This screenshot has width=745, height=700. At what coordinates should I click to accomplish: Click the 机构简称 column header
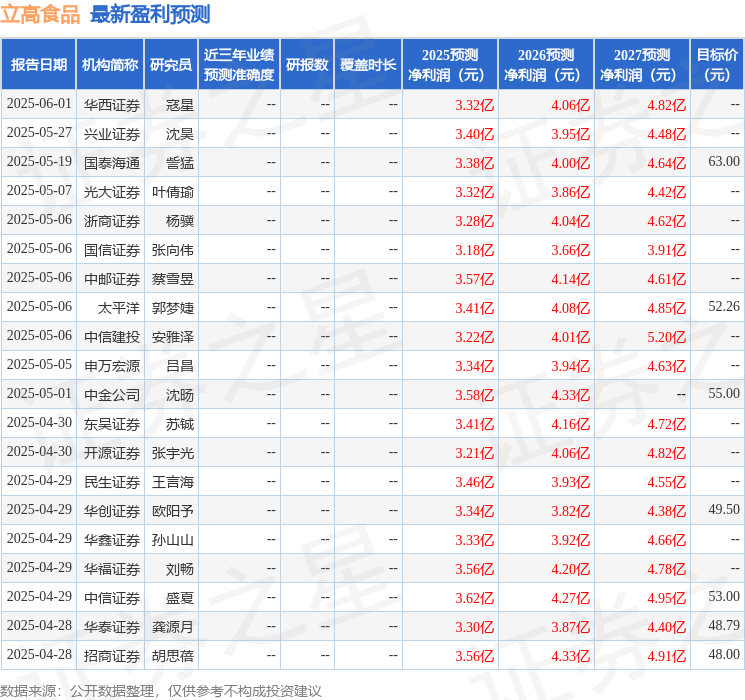point(110,65)
